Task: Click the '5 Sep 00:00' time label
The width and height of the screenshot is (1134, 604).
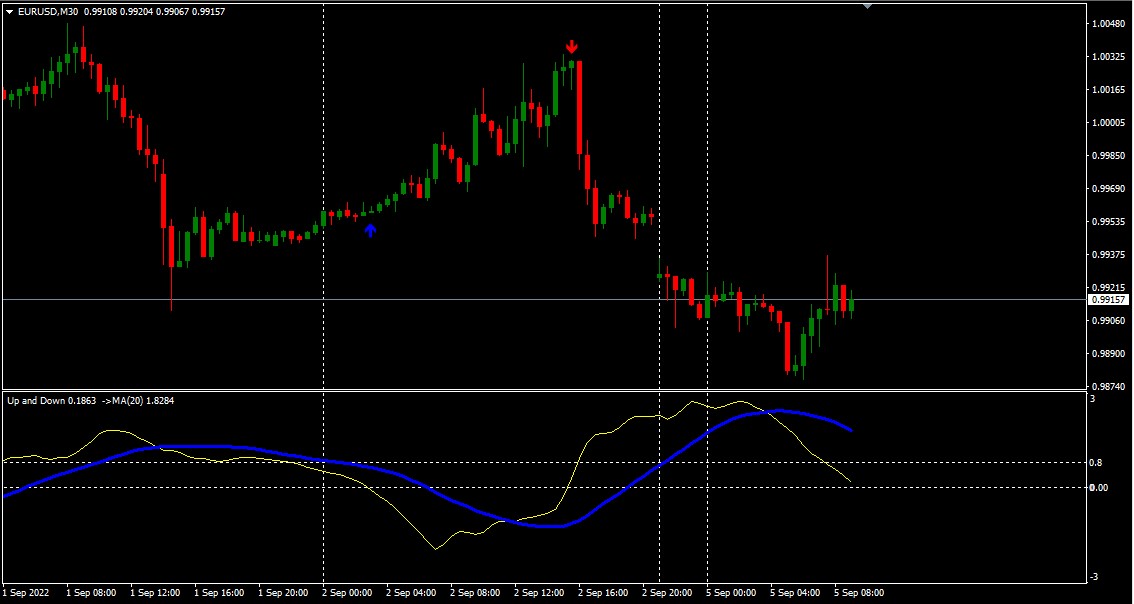Action: point(731,593)
